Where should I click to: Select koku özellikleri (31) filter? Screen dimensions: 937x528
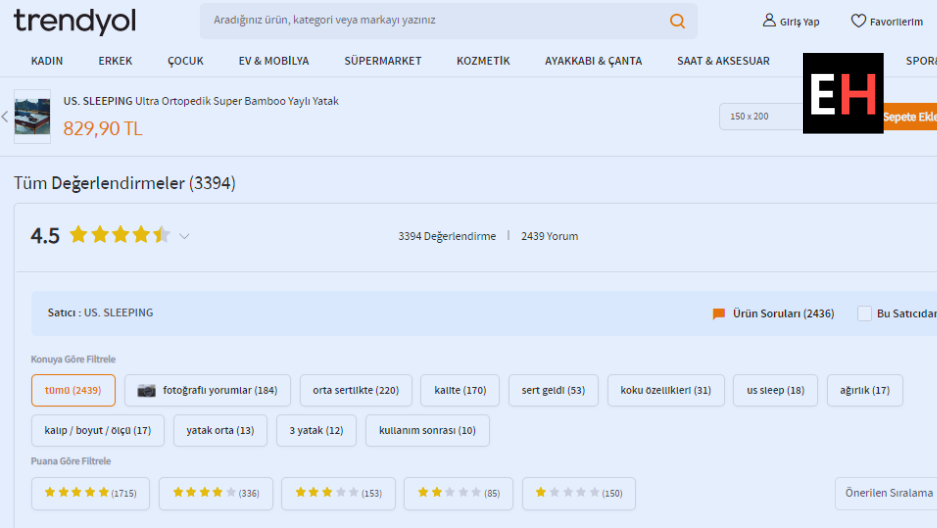pos(666,391)
